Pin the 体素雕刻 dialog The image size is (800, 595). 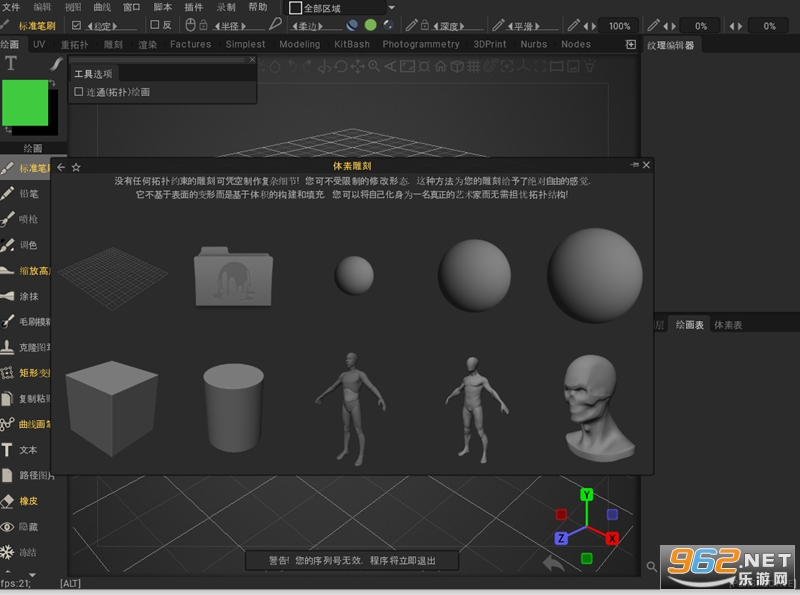pos(634,165)
